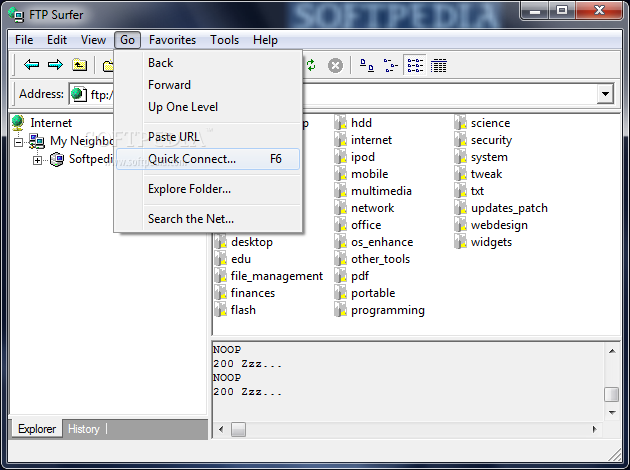Choose Paste URL from Go menu

(208, 137)
